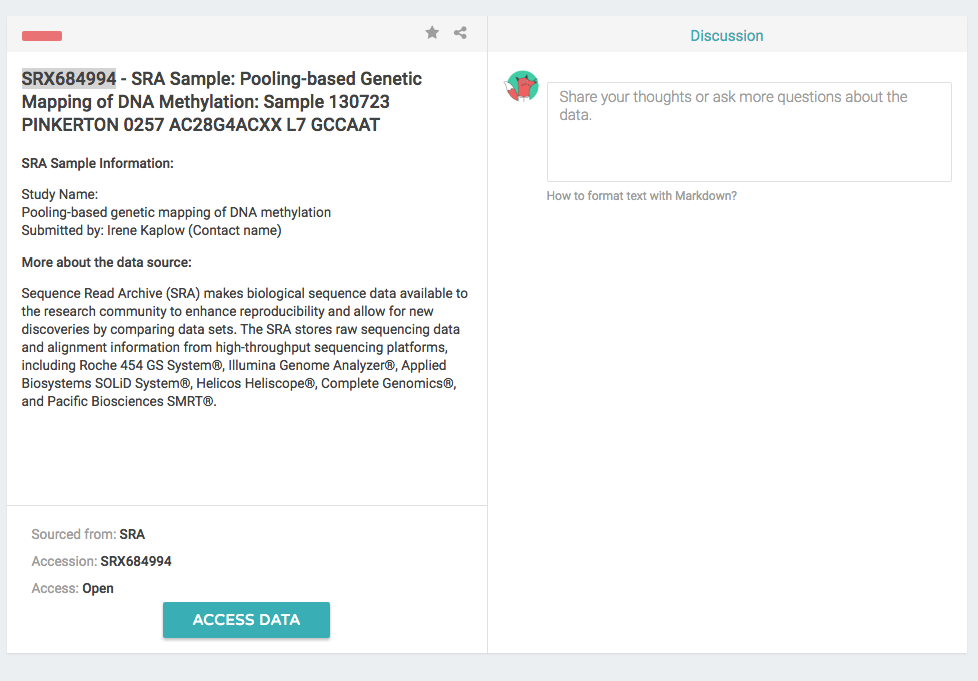Click the 'Study Name:' label
Screen dimensions: 978x681
coord(60,195)
